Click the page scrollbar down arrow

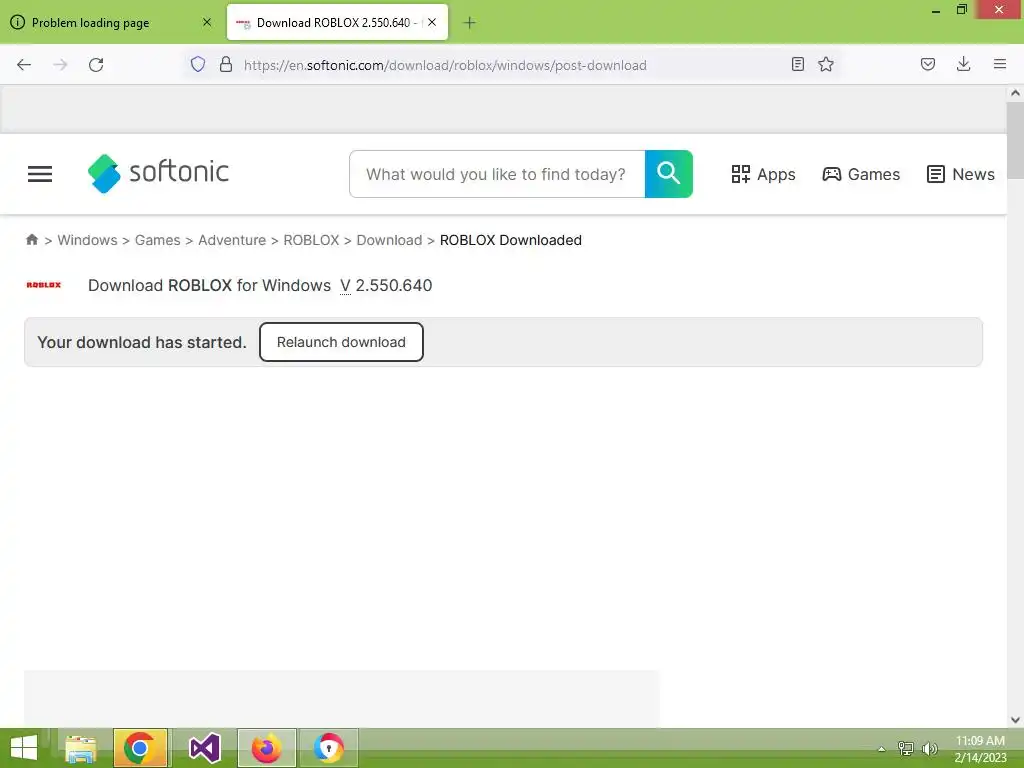point(1015,720)
